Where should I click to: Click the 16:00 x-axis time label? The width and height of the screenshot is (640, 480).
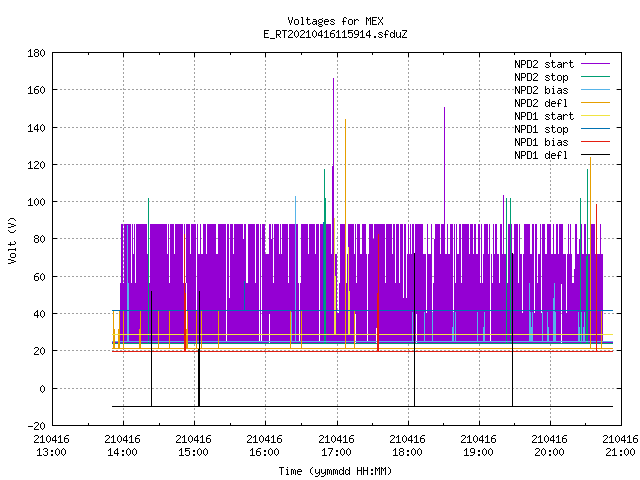click(264, 452)
